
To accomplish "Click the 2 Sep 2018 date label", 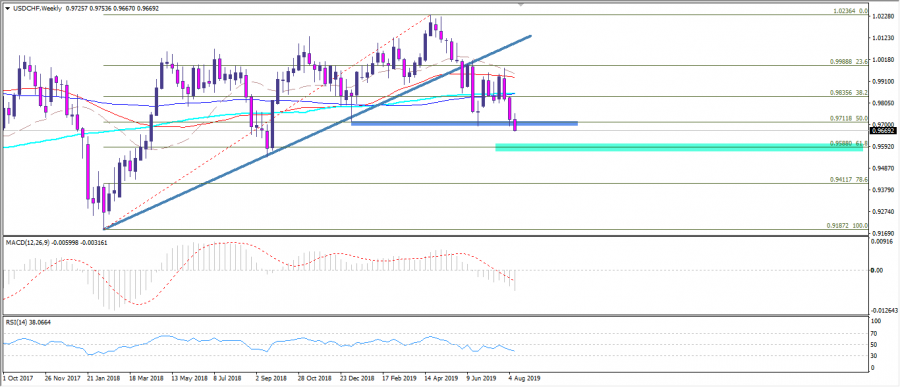I will (271, 379).
